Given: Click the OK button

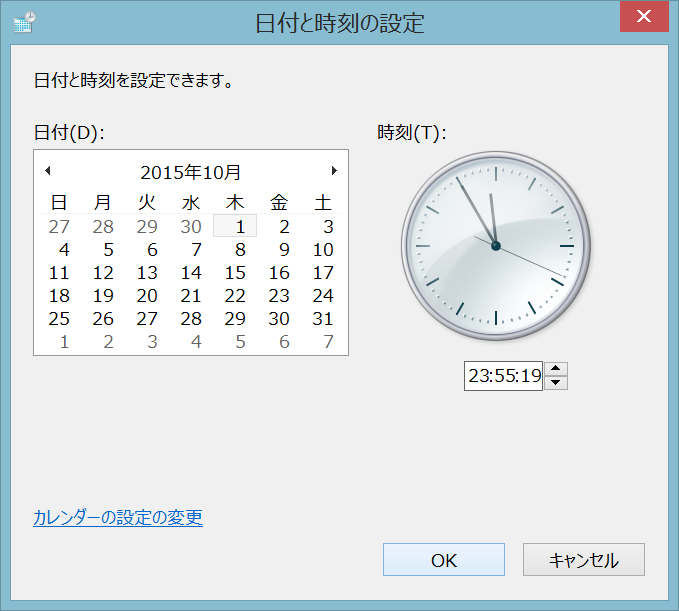Looking at the screenshot, I should [443, 560].
